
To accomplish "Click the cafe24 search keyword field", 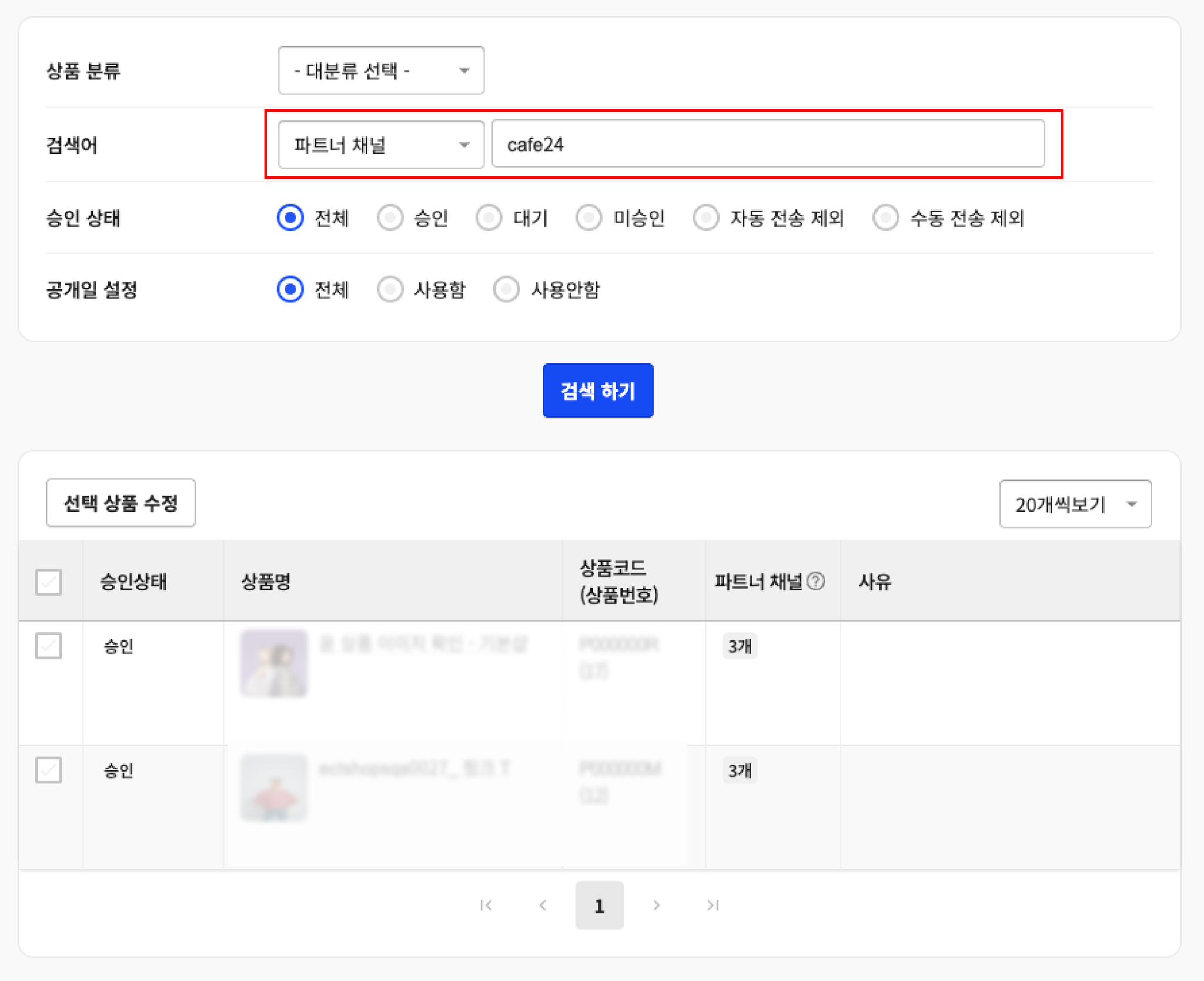I will [x=768, y=144].
